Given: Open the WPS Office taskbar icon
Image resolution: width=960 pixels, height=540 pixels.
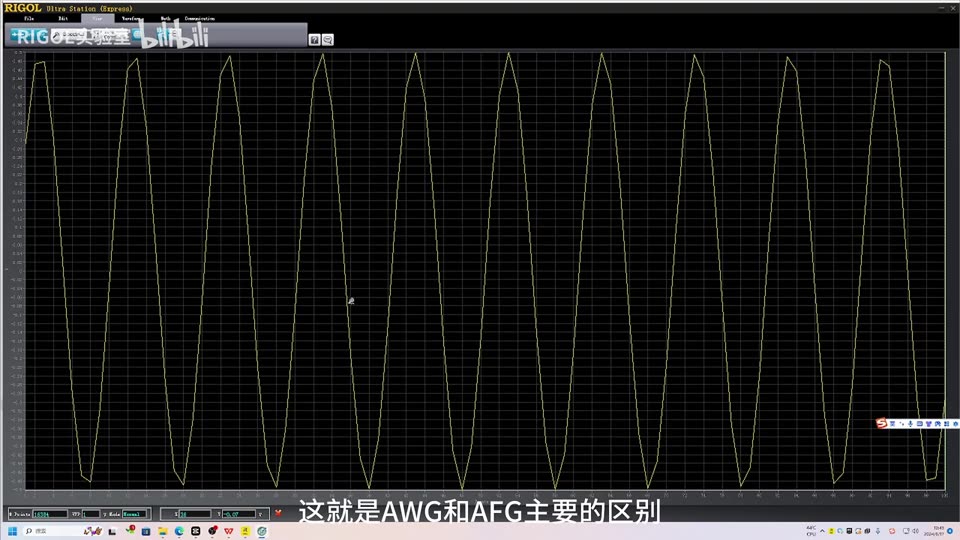Looking at the screenshot, I should pos(229,531).
